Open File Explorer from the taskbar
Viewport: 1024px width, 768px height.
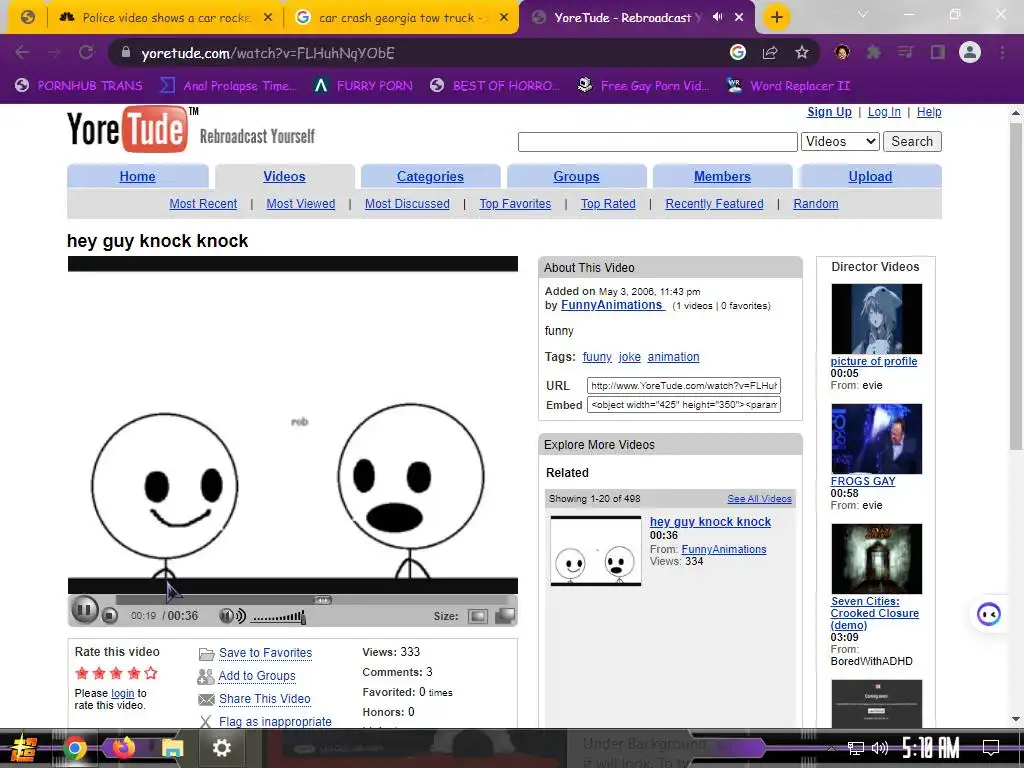tap(172, 748)
